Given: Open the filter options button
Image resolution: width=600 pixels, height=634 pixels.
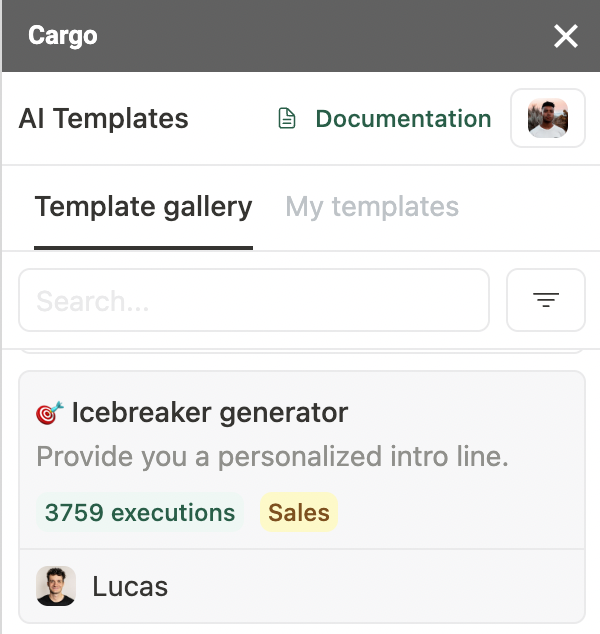Looking at the screenshot, I should (545, 300).
